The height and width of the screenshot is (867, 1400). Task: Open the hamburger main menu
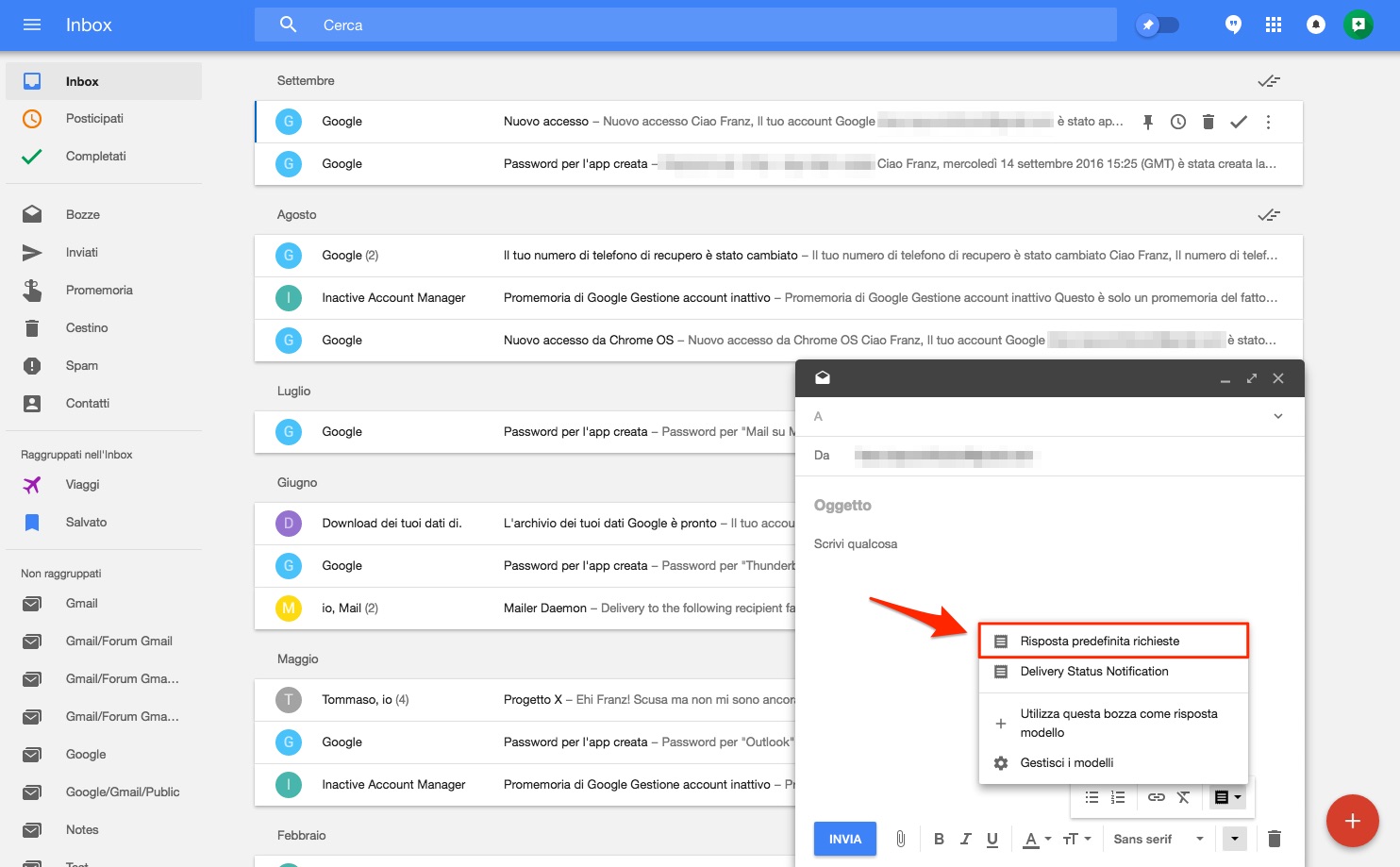(32, 25)
